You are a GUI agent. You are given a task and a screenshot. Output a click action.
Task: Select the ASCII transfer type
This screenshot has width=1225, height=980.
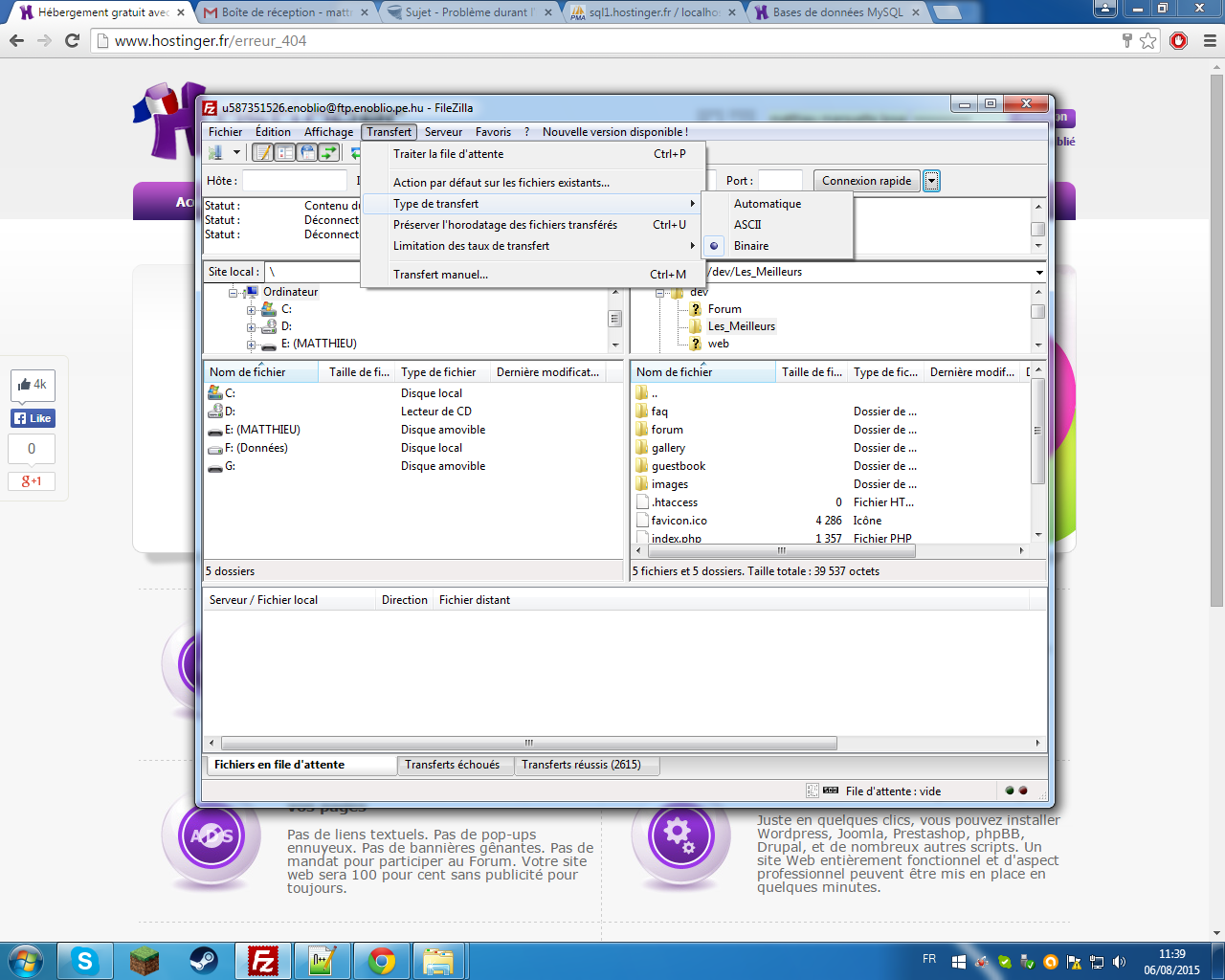747,225
